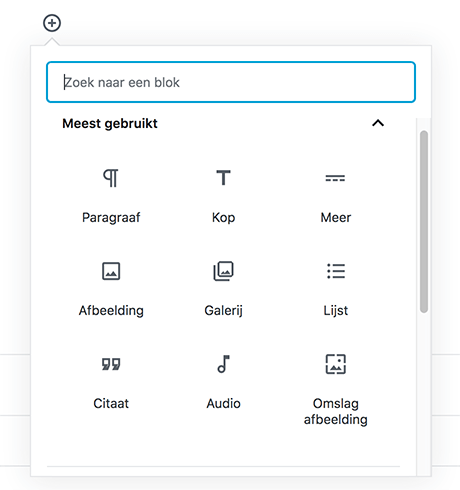Insert the Audio block
Screen dimensions: 460x490
point(223,364)
